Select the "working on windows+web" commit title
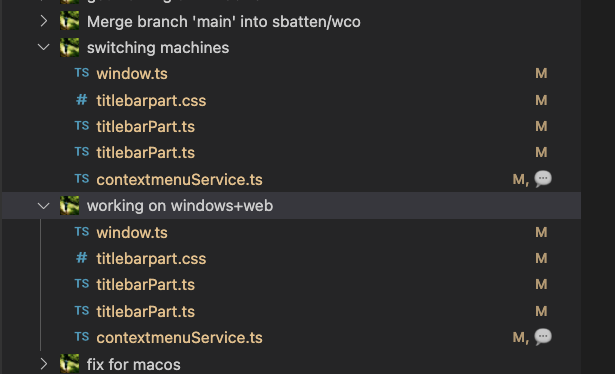 [x=180, y=206]
